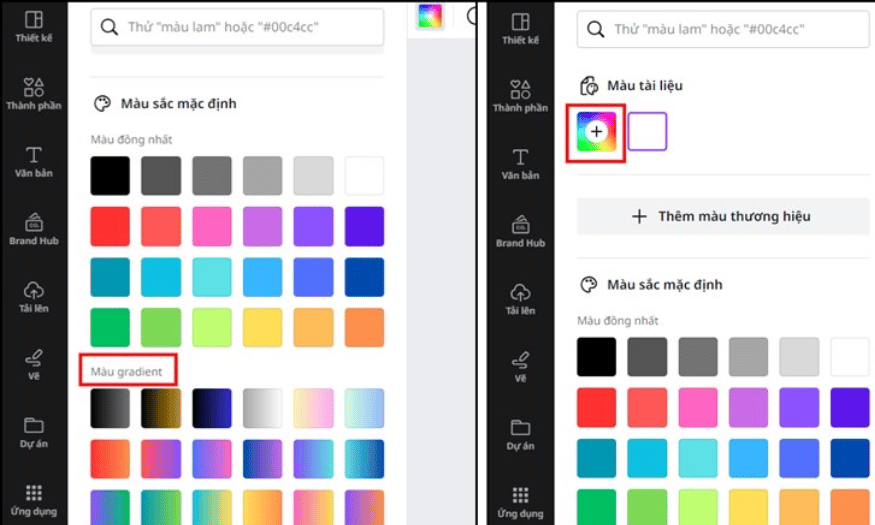Click the Màu gradient section label
The height and width of the screenshot is (525, 875).
[127, 372]
